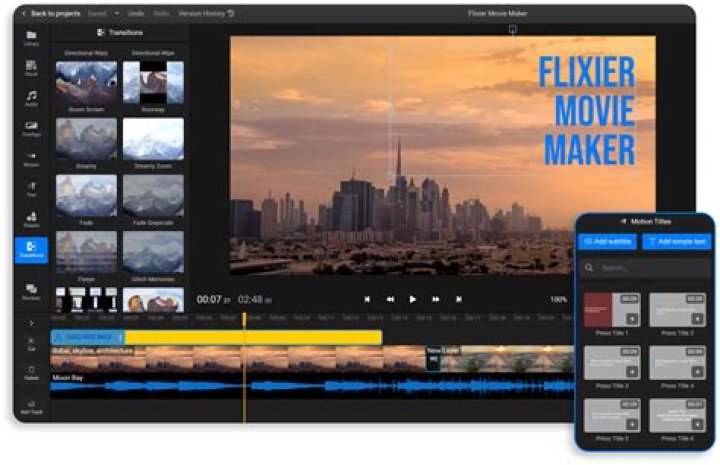720x465 pixels.
Task: Click Back to projects
Action: (x=52, y=14)
